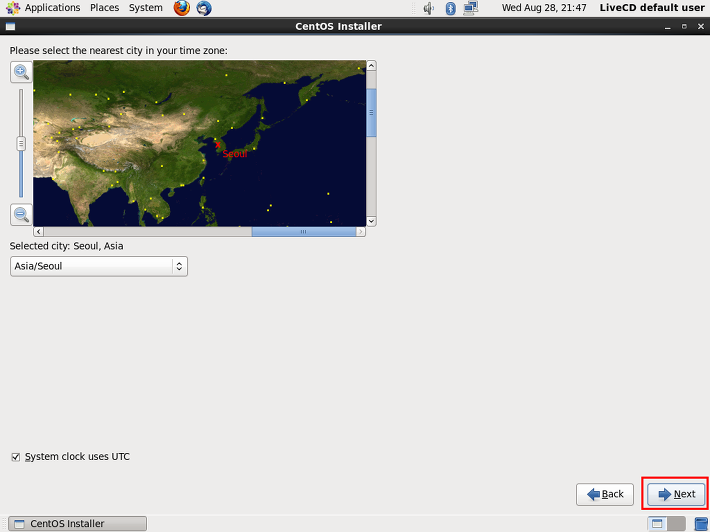Click the window menu icon in titlebar

click(10, 26)
